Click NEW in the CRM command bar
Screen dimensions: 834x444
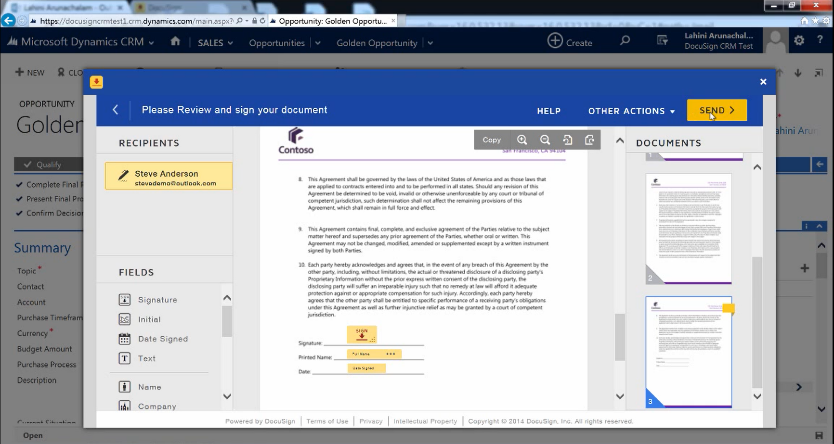30,72
